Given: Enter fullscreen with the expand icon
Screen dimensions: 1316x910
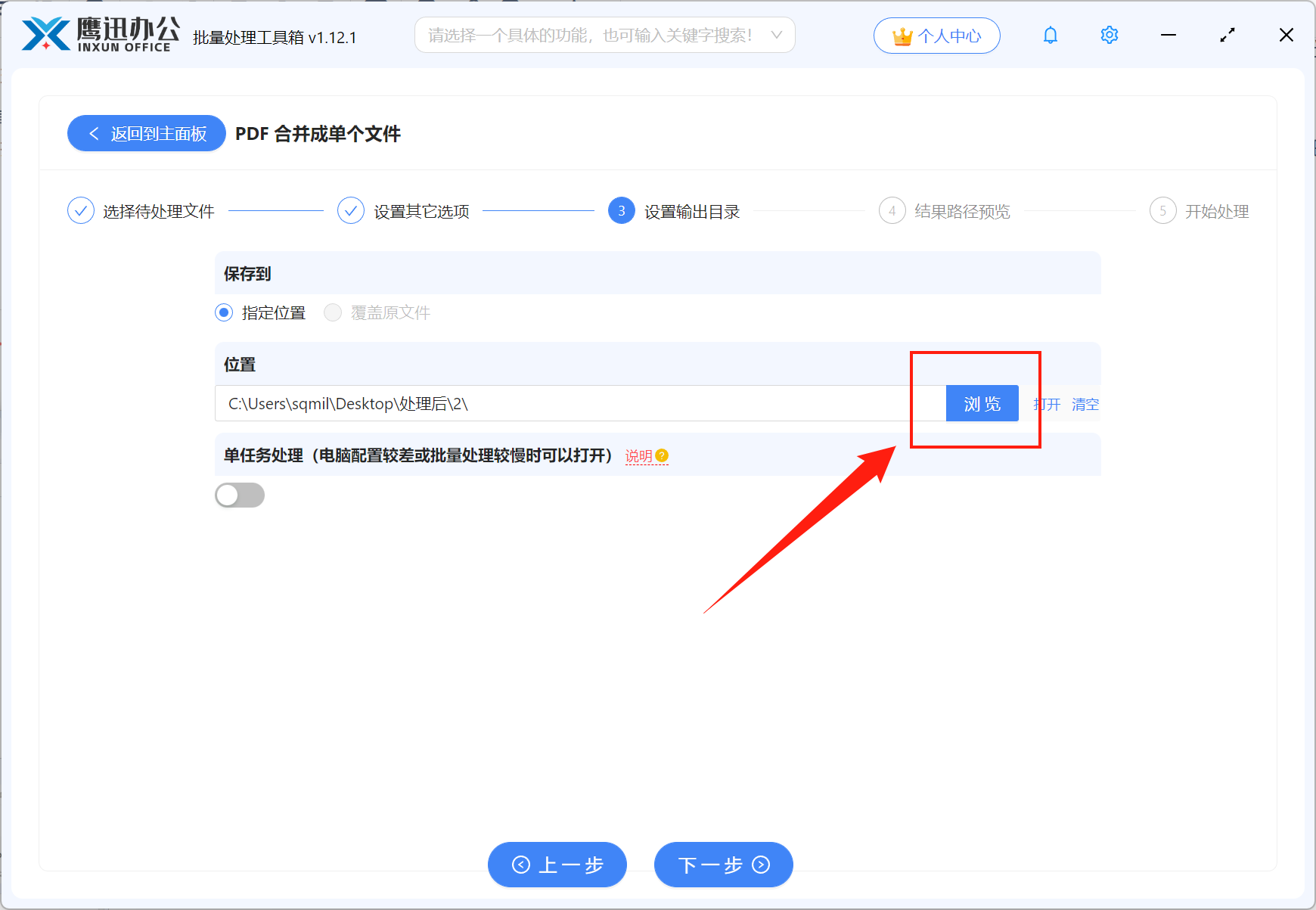Looking at the screenshot, I should click(x=1228, y=35).
